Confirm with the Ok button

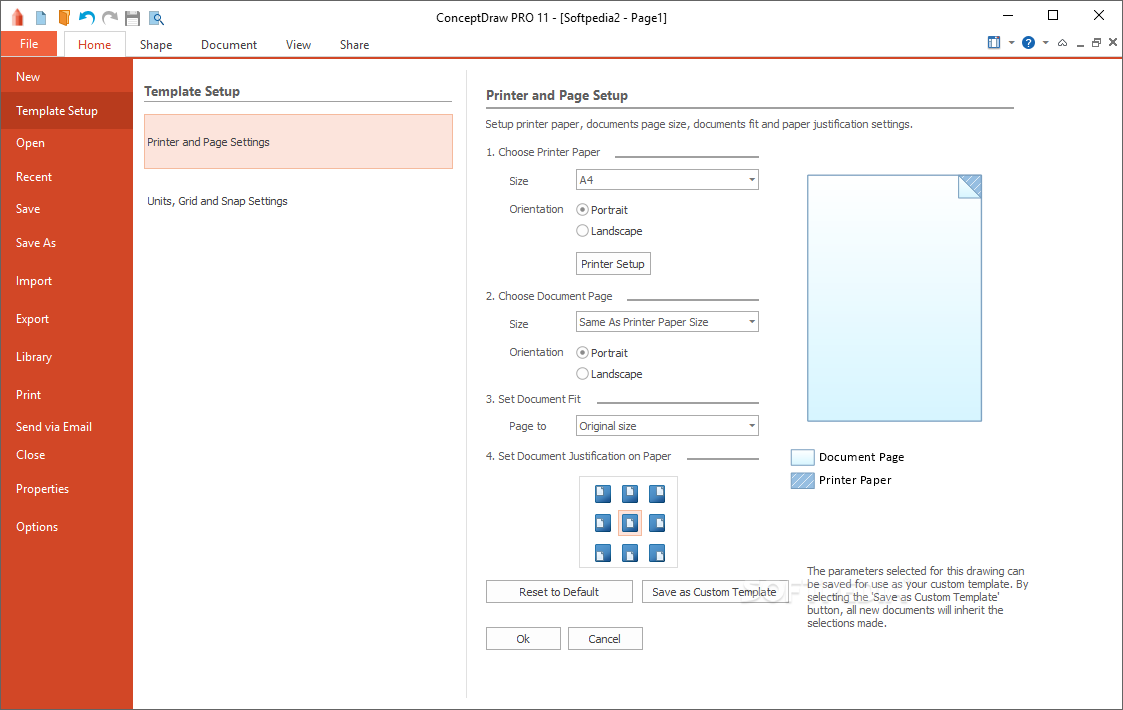point(524,639)
